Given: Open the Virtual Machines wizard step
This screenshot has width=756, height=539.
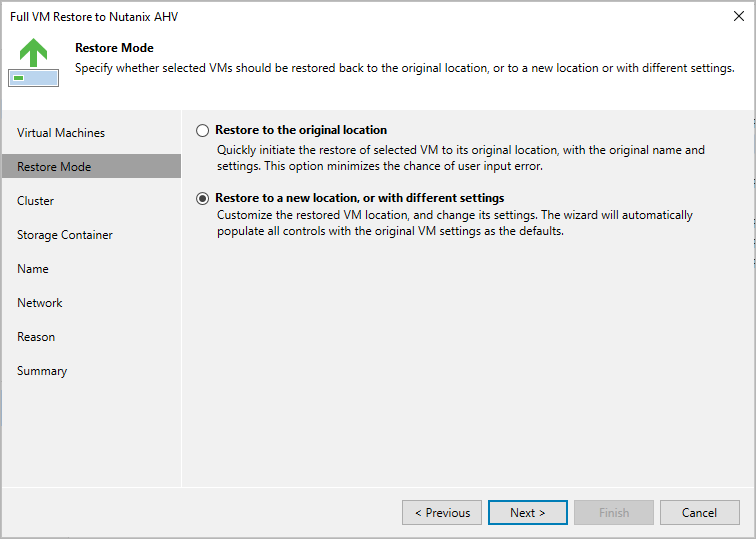Looking at the screenshot, I should pyautogui.click(x=61, y=133).
